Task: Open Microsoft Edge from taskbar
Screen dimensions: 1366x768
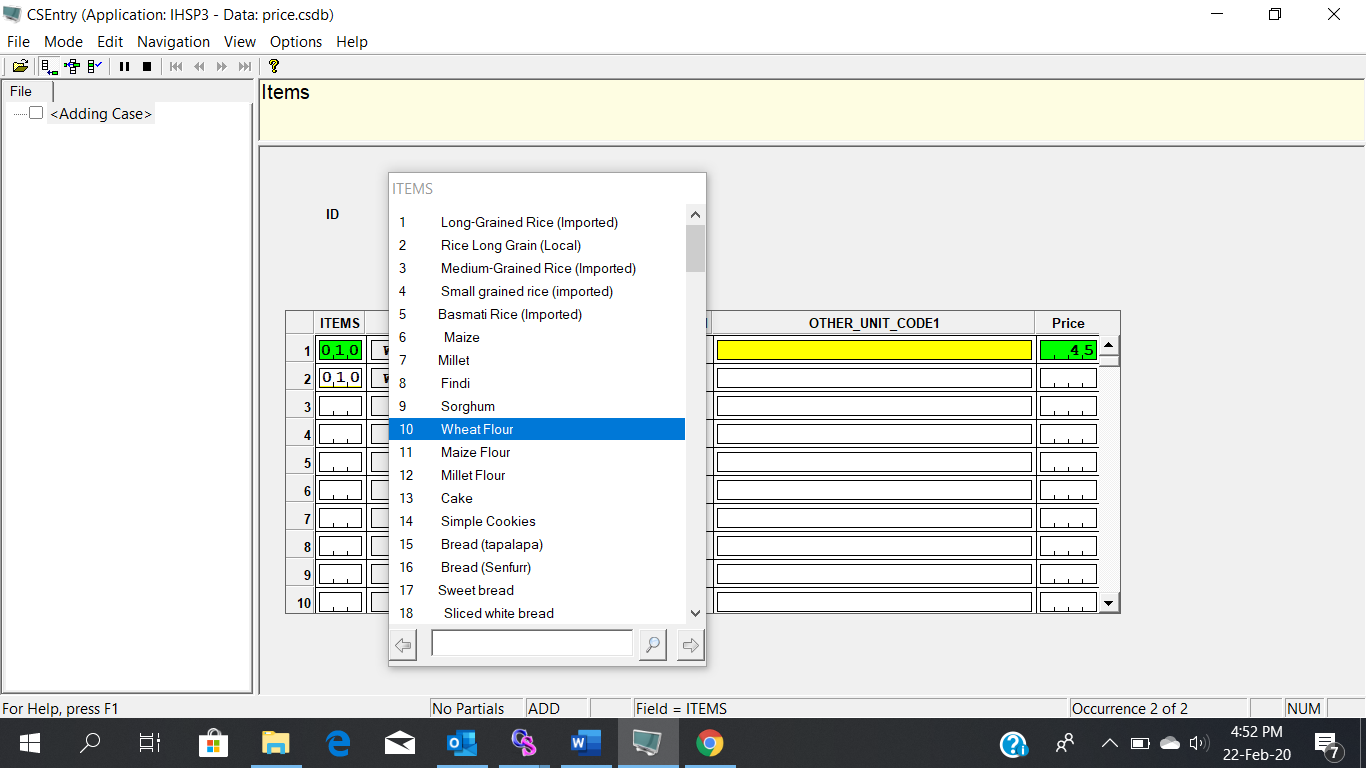Action: pos(338,743)
